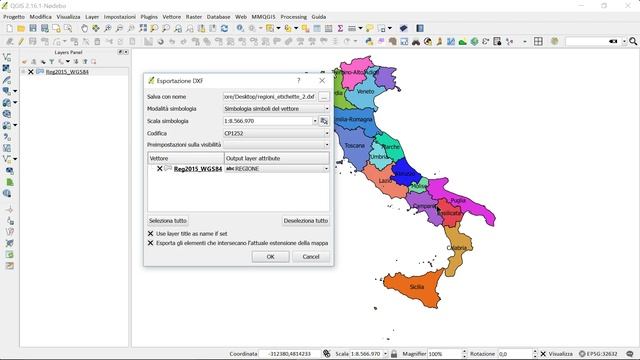Click the Coordinata field in status bar
The width and height of the screenshot is (640, 360).
click(290, 354)
